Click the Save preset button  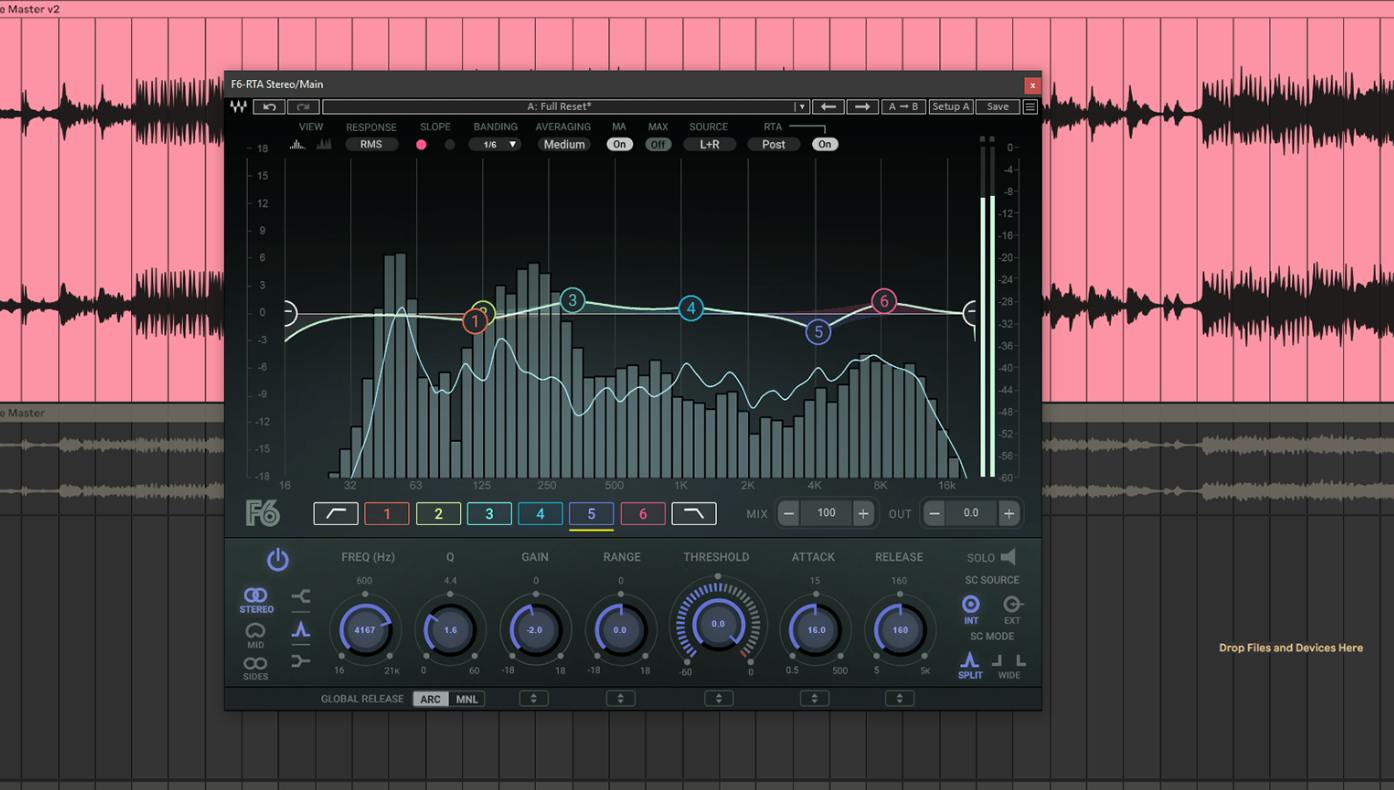998,107
